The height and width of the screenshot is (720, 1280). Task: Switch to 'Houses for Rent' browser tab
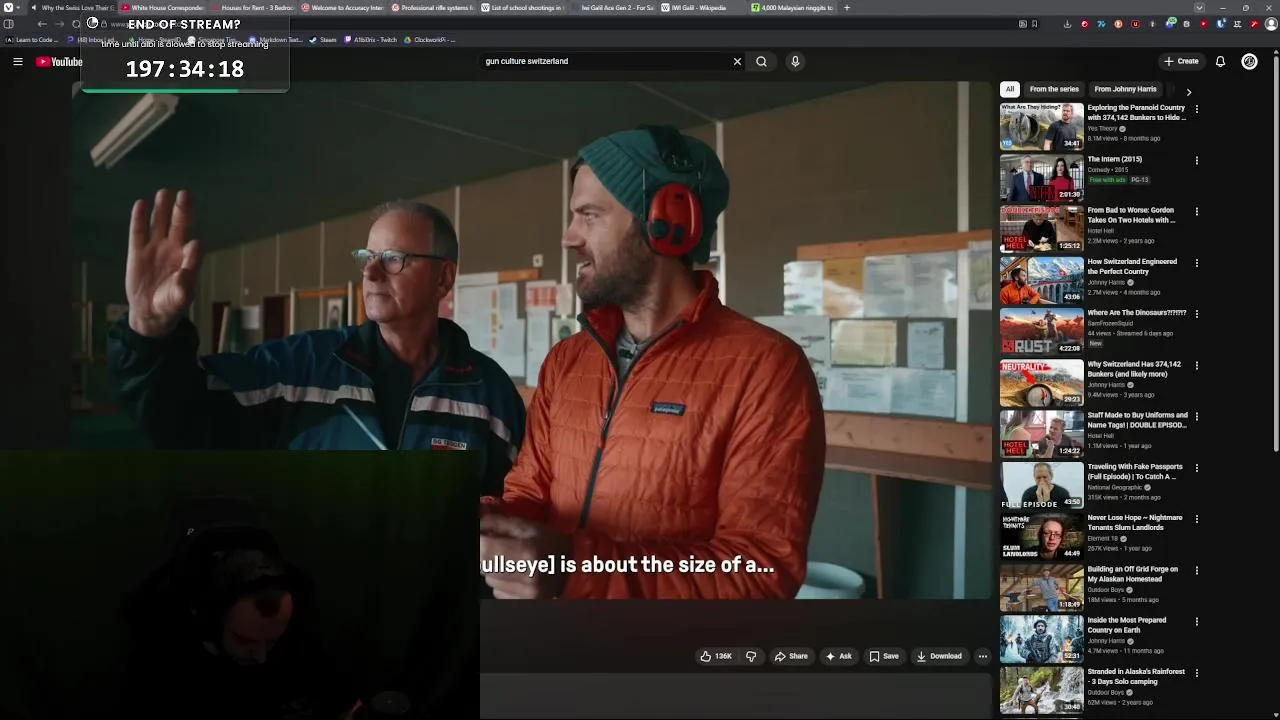pos(252,8)
